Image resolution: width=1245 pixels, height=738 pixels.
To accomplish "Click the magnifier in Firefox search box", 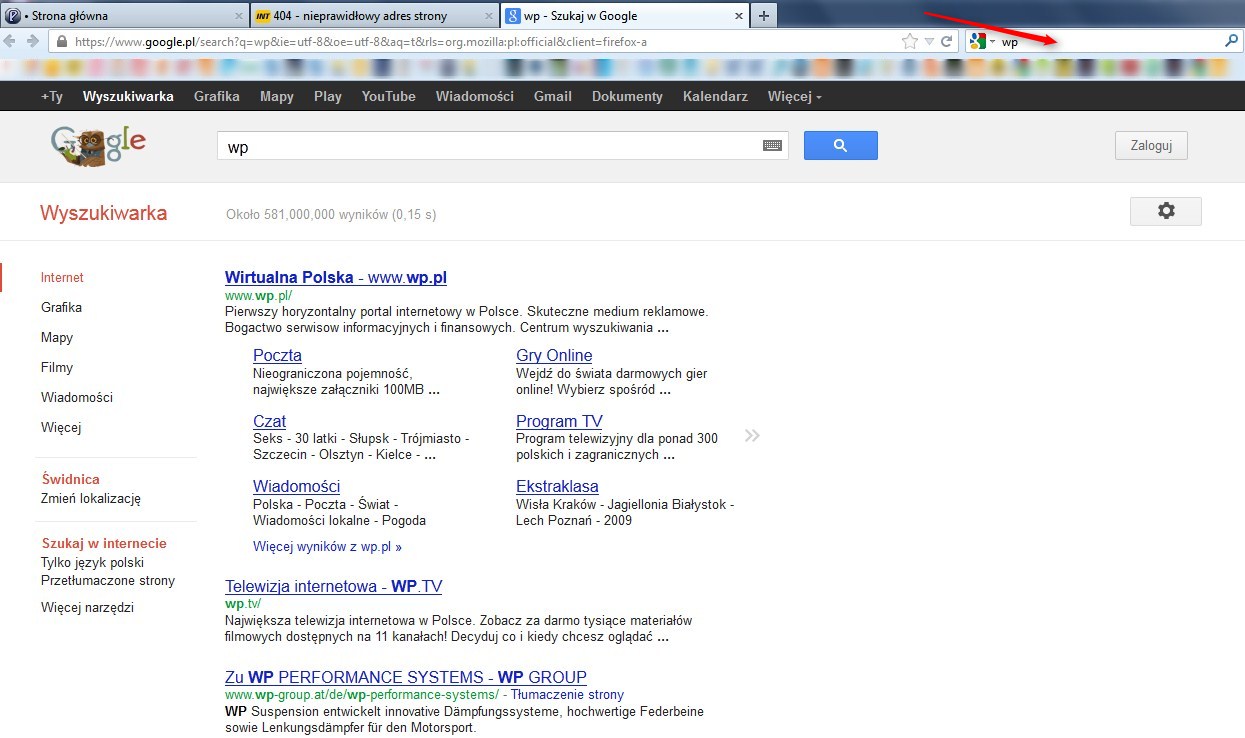I will (1231, 41).
